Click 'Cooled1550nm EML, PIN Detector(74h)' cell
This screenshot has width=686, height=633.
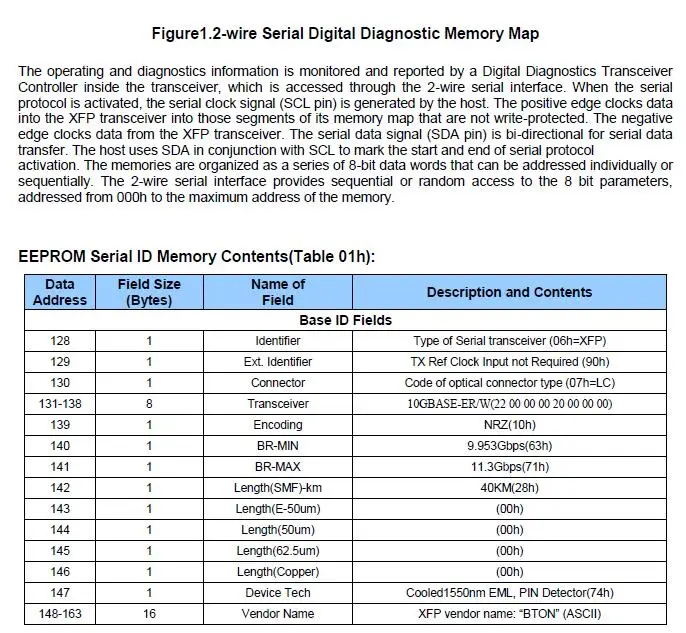(509, 593)
